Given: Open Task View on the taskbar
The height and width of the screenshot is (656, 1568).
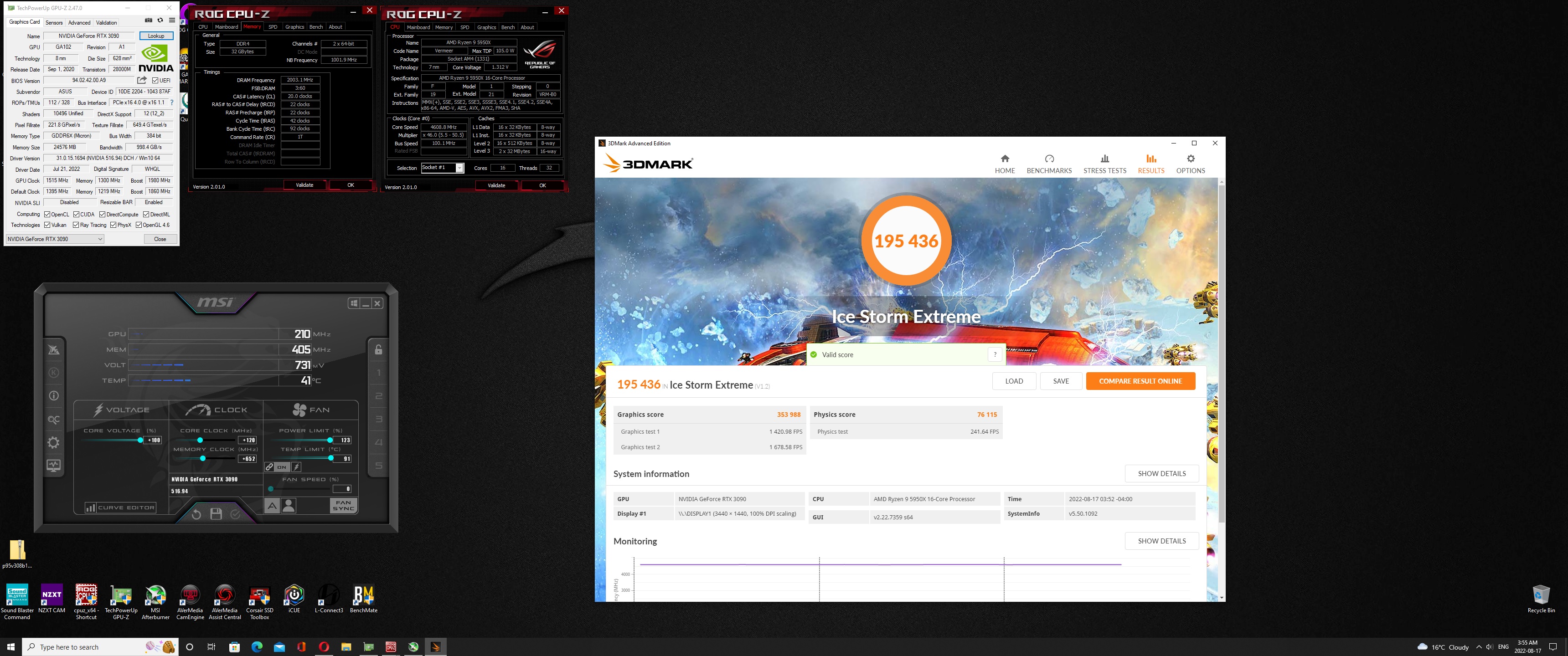Looking at the screenshot, I should [x=211, y=646].
